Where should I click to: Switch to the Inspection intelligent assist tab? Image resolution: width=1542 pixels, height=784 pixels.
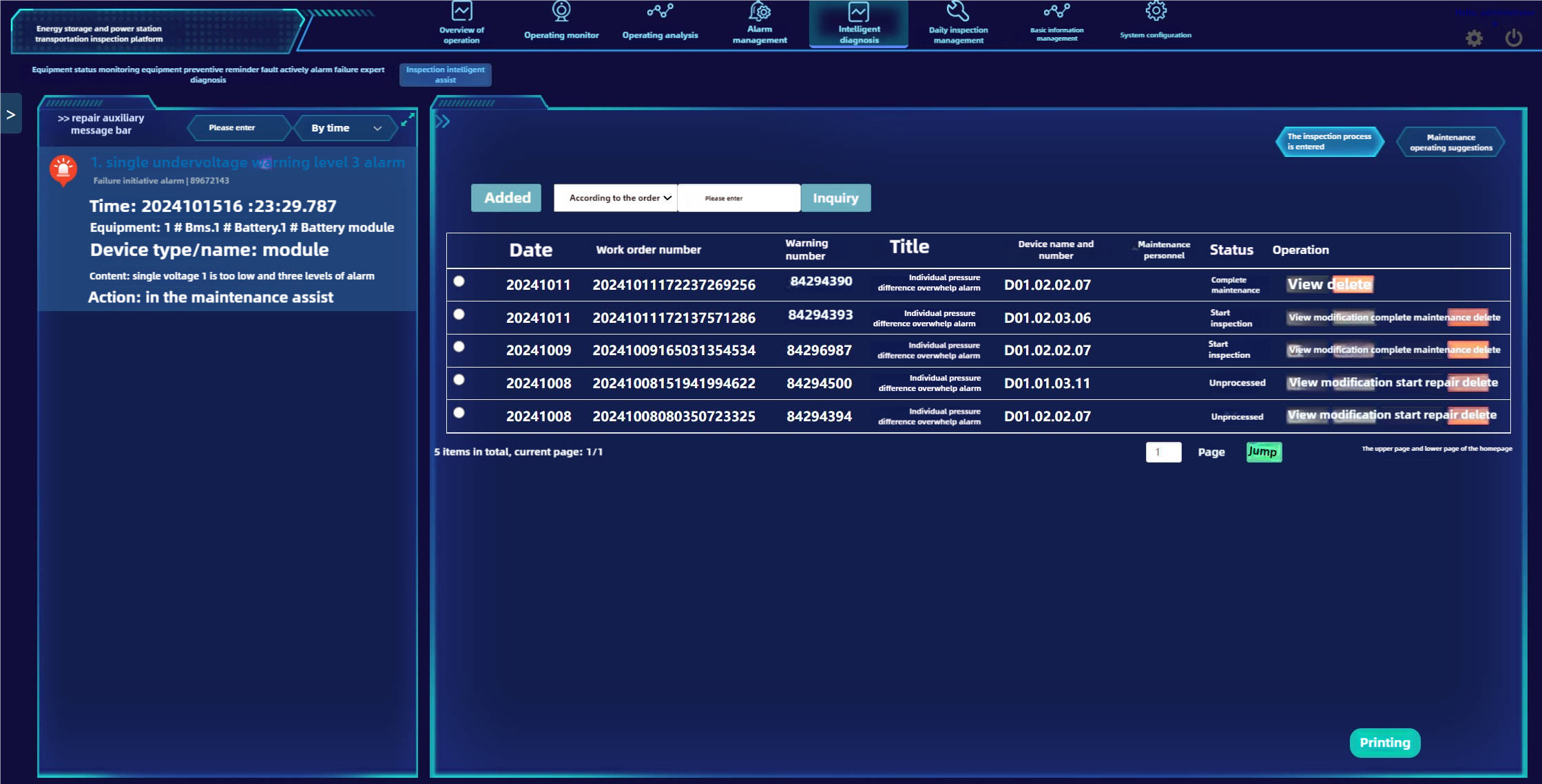pos(445,74)
